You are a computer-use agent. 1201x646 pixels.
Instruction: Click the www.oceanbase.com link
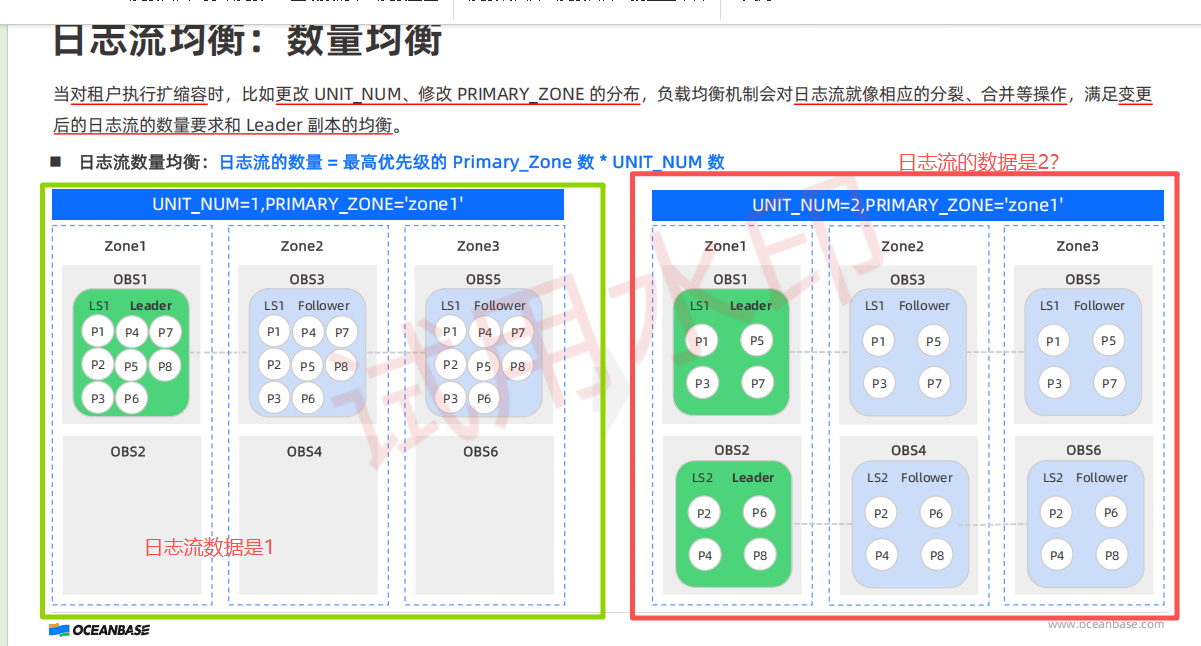tap(1105, 624)
